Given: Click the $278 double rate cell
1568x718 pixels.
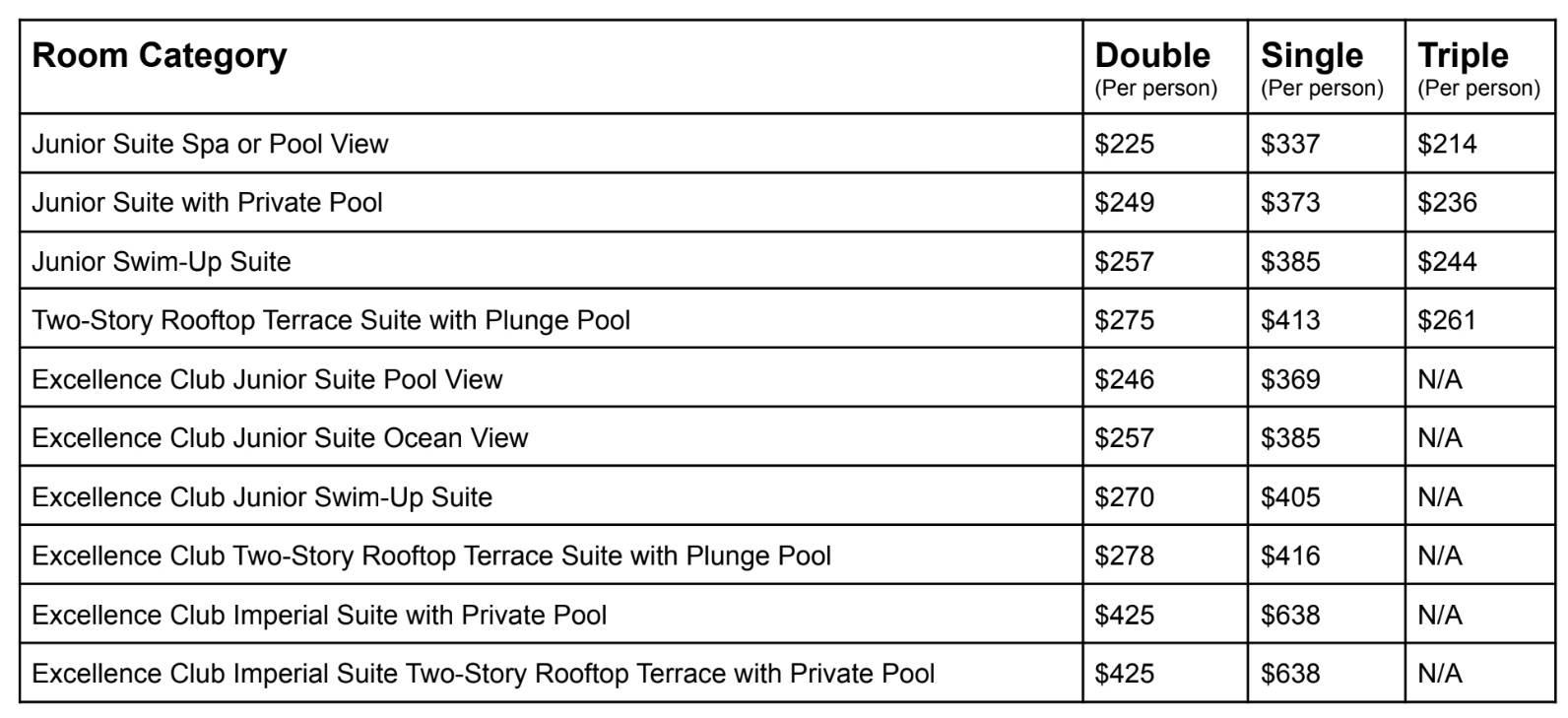Looking at the screenshot, I should click(1124, 556).
